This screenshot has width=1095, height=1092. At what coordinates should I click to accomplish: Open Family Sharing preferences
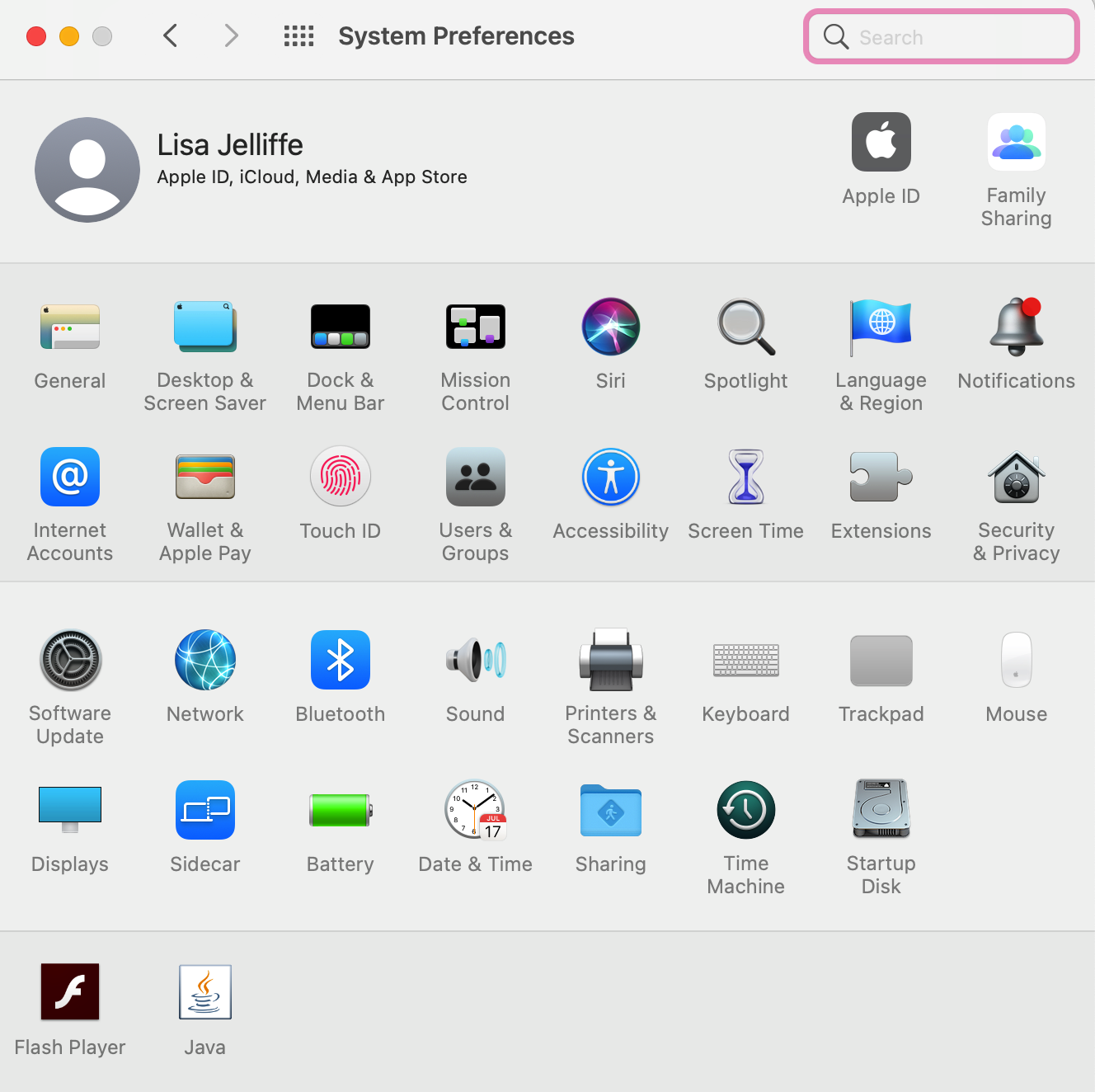(1017, 142)
